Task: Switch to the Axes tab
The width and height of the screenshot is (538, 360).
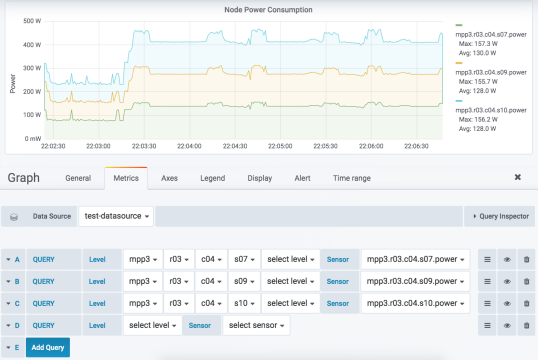Action: [169, 178]
